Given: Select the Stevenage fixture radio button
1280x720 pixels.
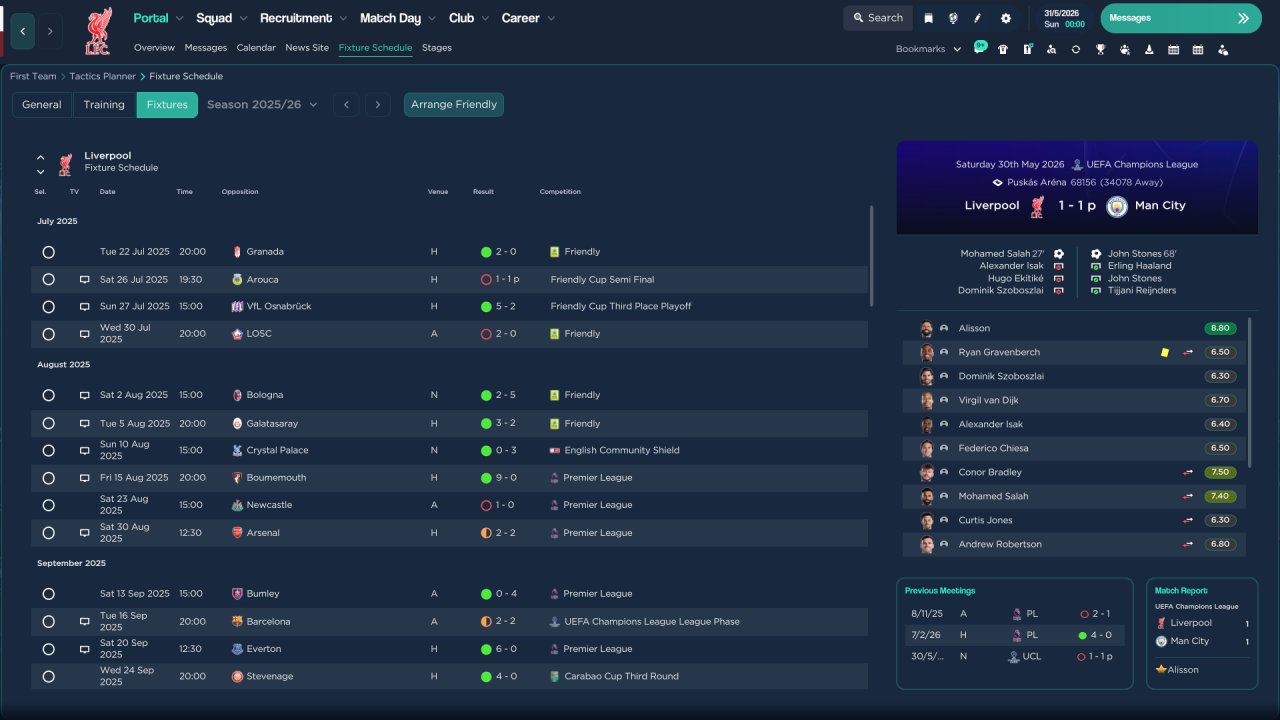Looking at the screenshot, I should pyautogui.click(x=48, y=676).
